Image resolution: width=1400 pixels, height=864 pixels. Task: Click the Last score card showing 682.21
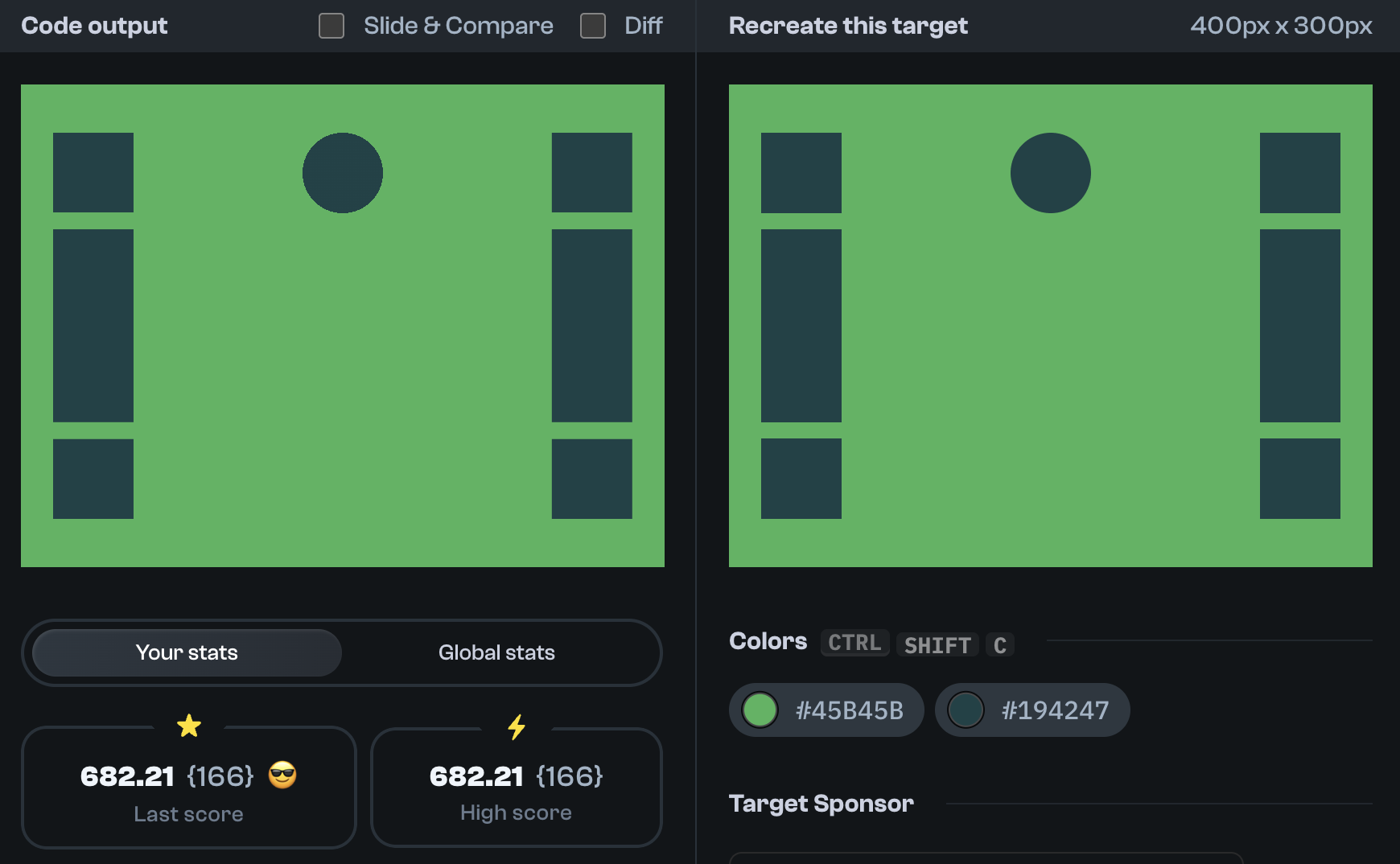(x=189, y=788)
